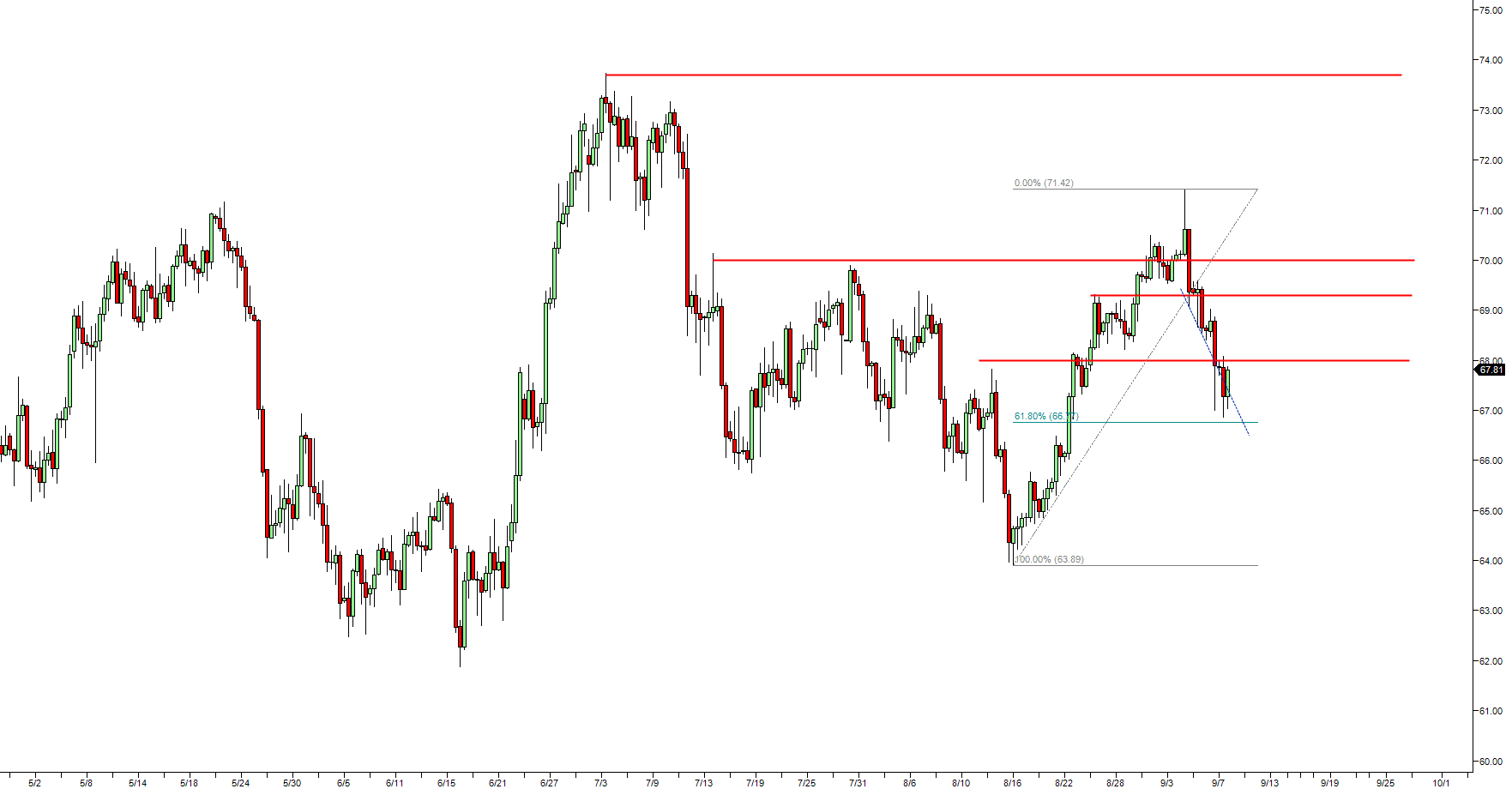The height and width of the screenshot is (795, 1512).
Task: Click the 7/13 date axis label
Action: tap(703, 783)
